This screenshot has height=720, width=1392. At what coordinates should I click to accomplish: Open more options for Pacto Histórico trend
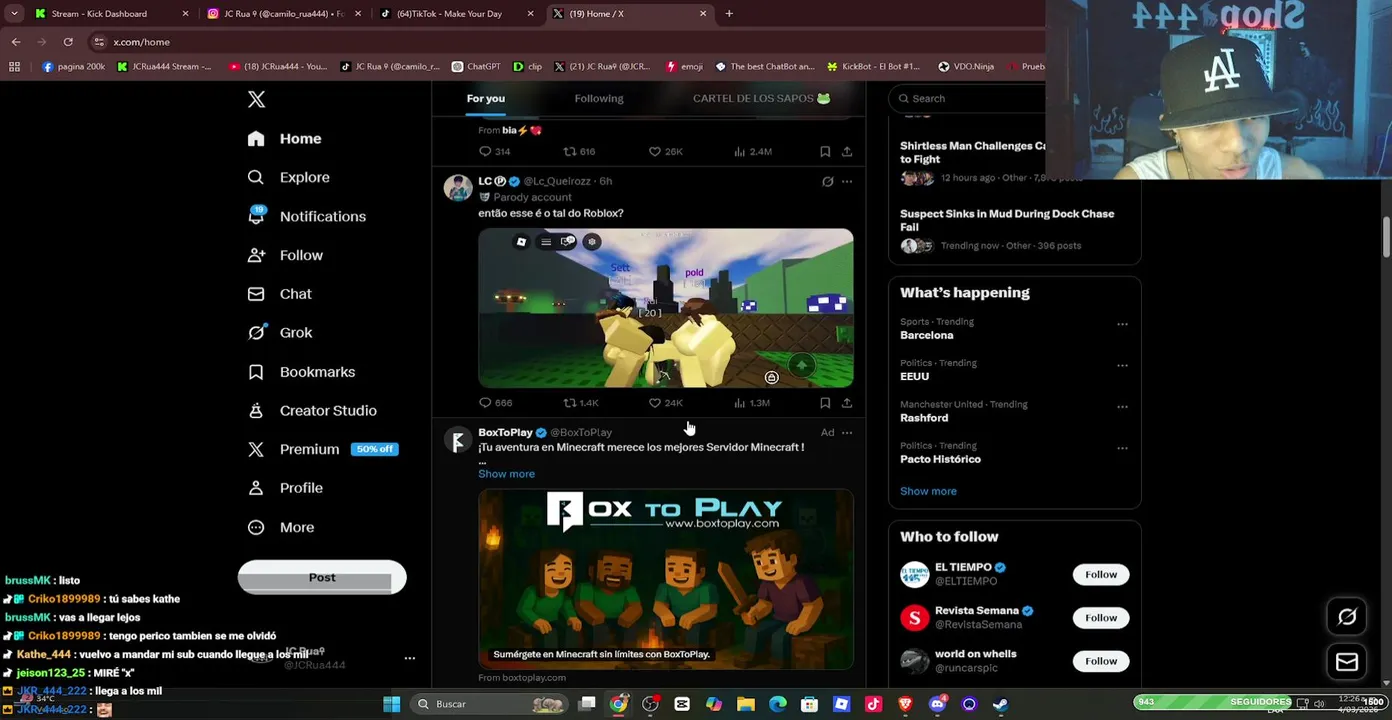pyautogui.click(x=1122, y=448)
